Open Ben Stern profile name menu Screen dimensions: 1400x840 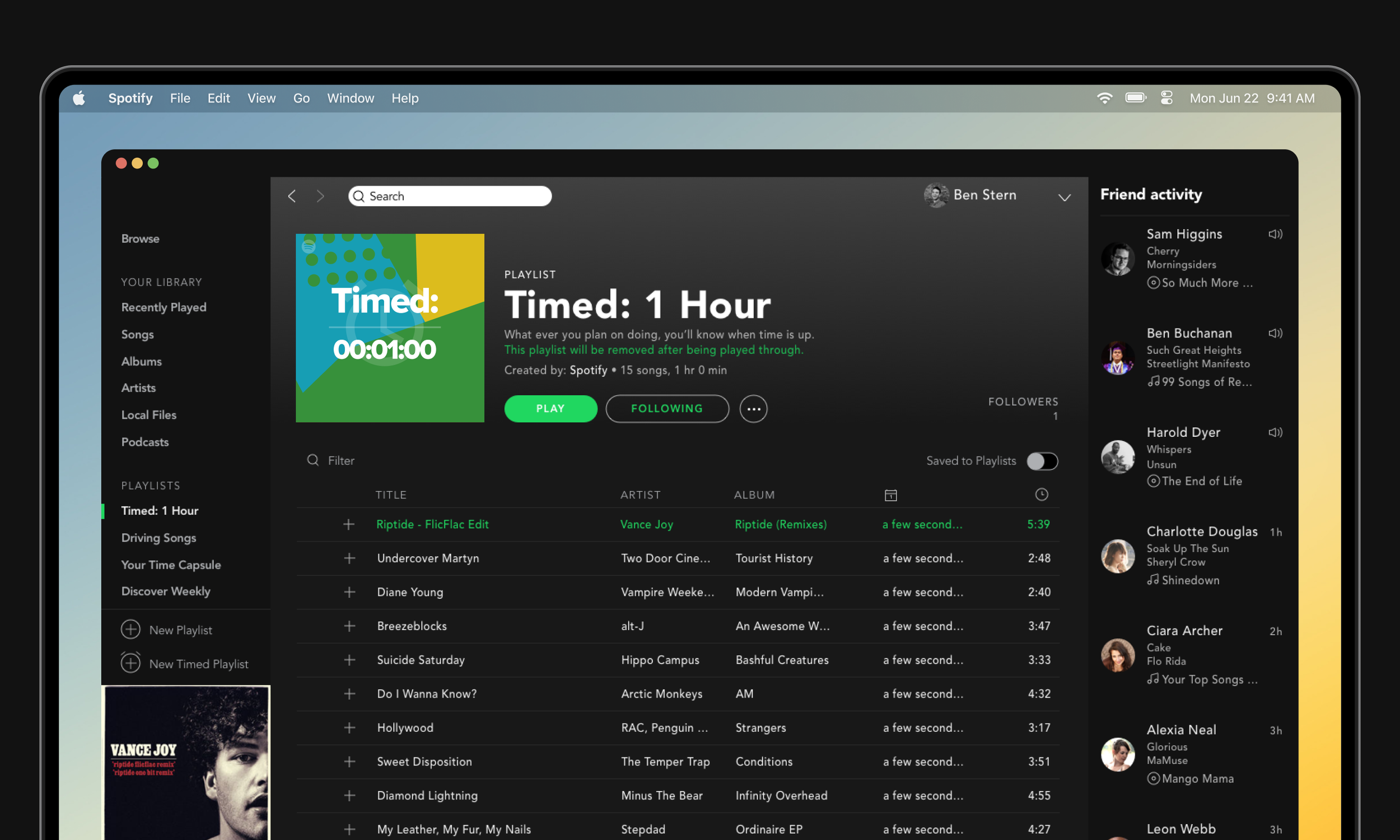point(984,195)
